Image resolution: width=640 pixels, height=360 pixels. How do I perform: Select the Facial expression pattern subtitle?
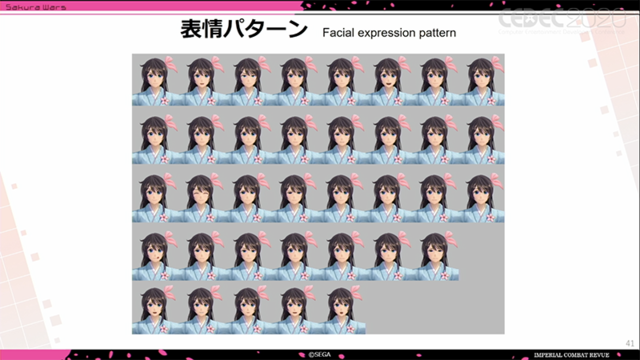tap(389, 33)
